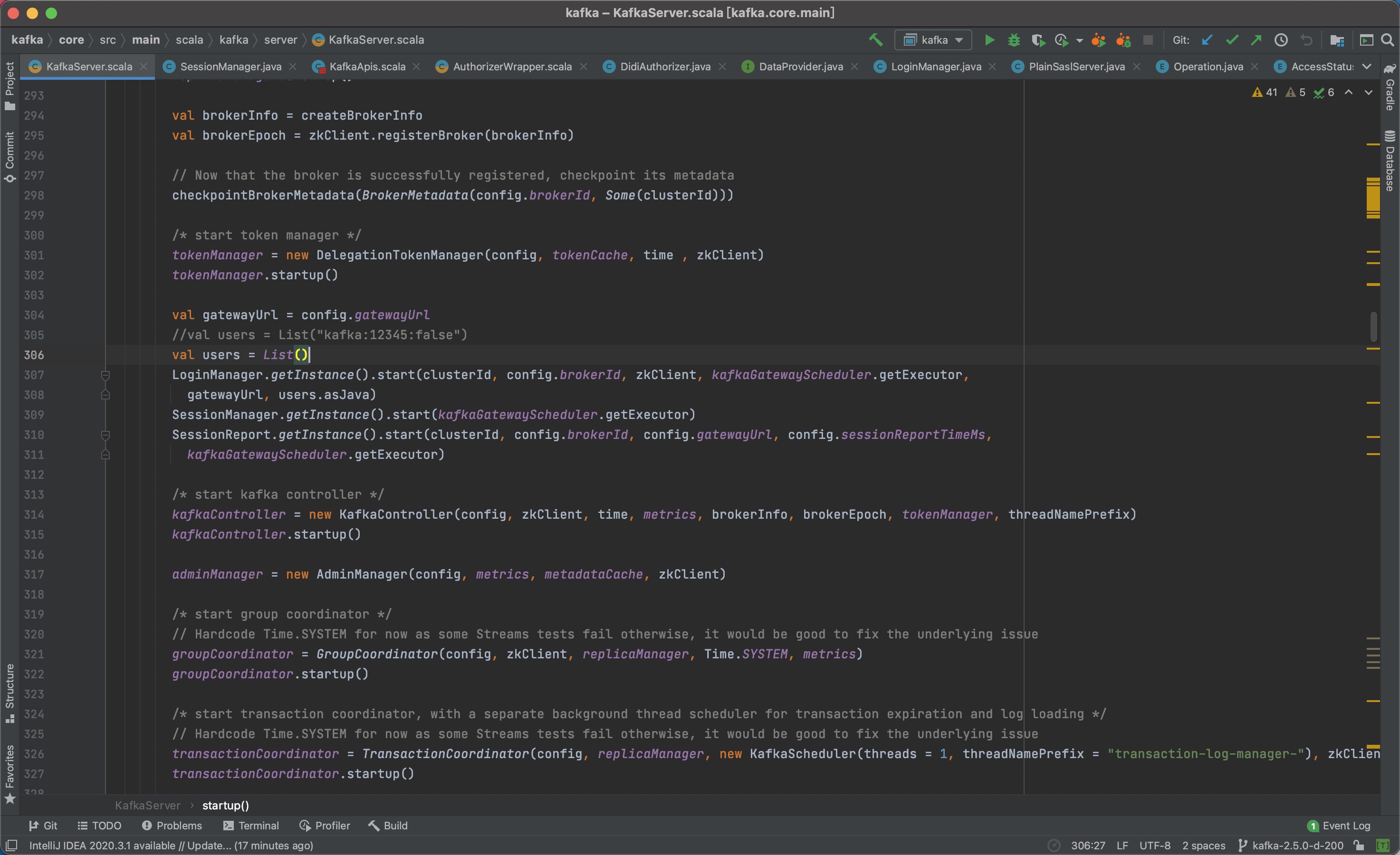The height and width of the screenshot is (855, 1400).
Task: Click Git Update Project blue arrow
Action: (1208, 40)
